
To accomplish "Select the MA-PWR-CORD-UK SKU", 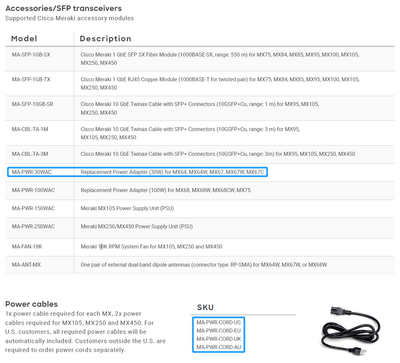I will pyautogui.click(x=219, y=339).
